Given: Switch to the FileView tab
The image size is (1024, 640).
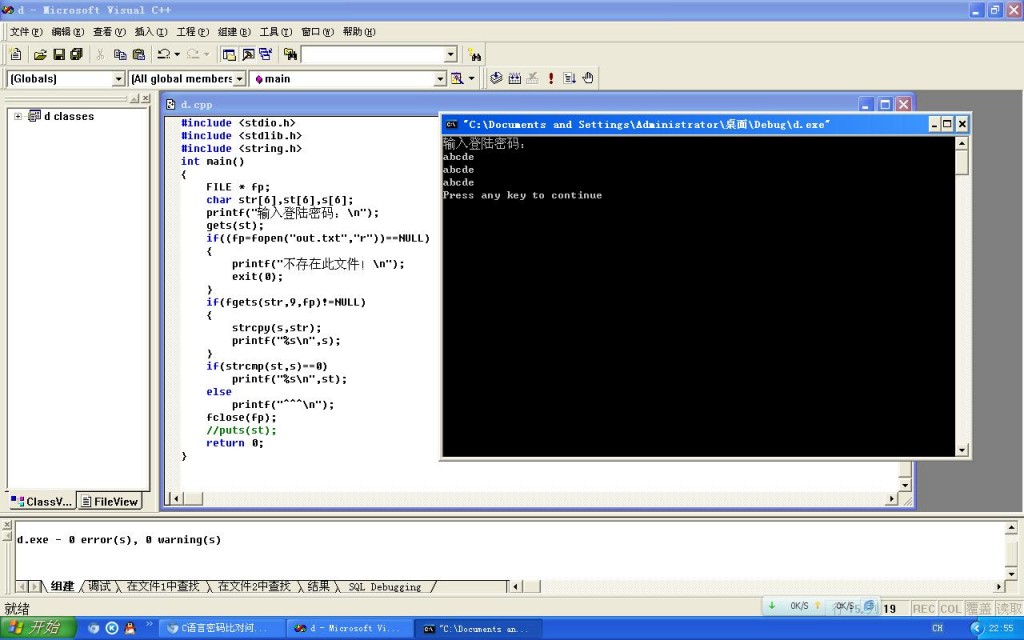Looking at the screenshot, I should click(x=109, y=502).
